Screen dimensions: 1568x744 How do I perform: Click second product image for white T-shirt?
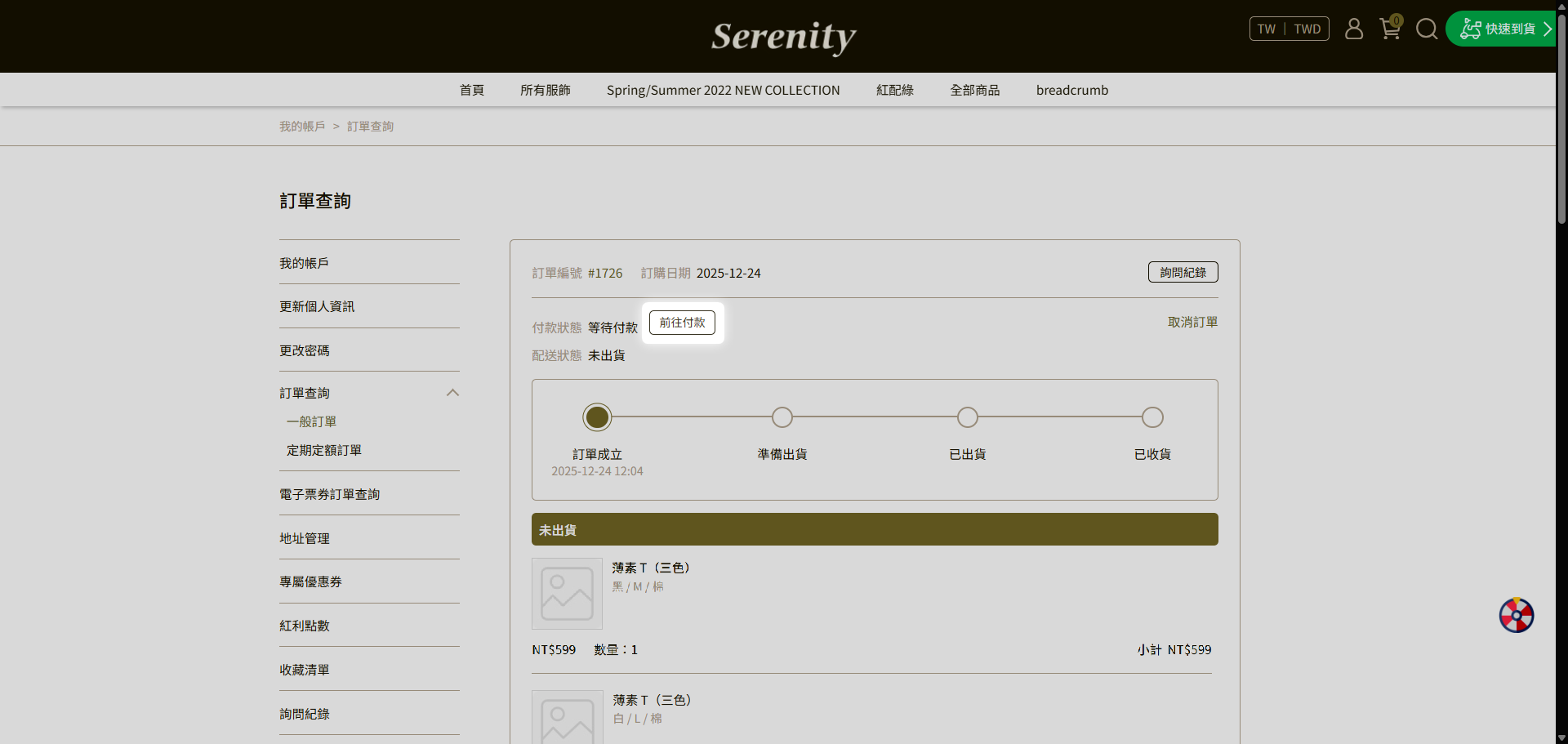pyautogui.click(x=567, y=719)
